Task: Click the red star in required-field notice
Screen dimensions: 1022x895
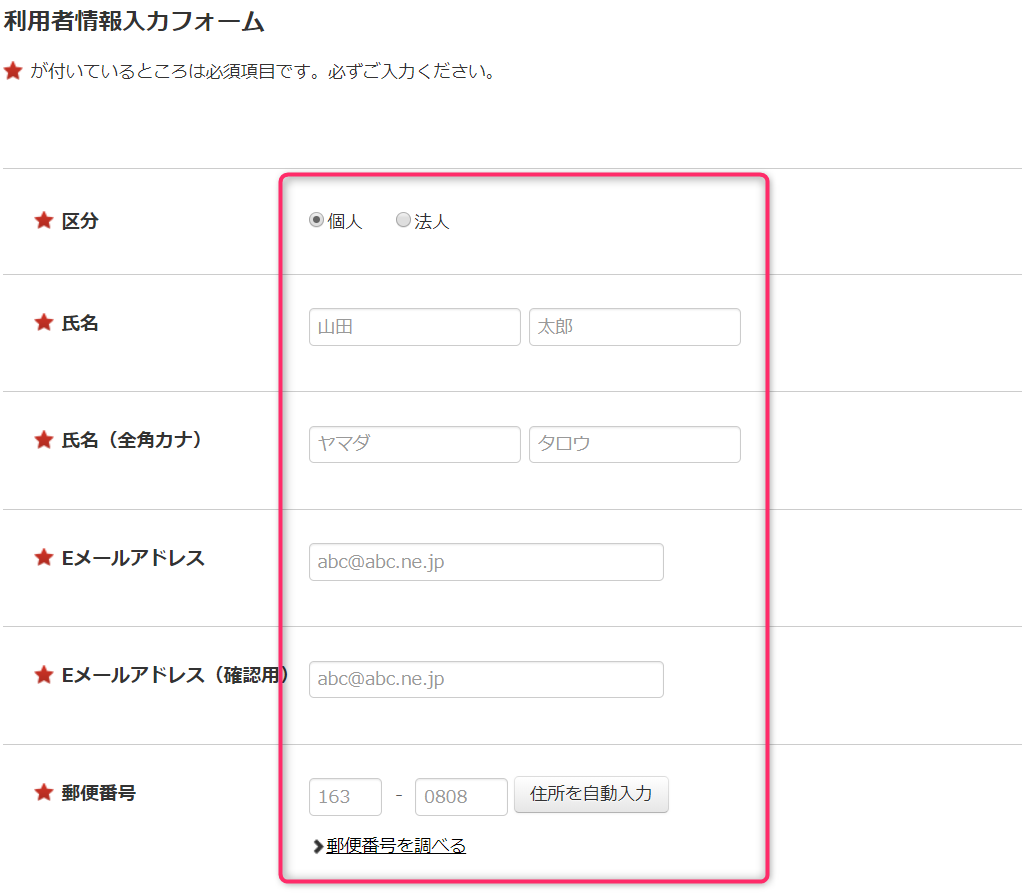Action: click(x=13, y=70)
